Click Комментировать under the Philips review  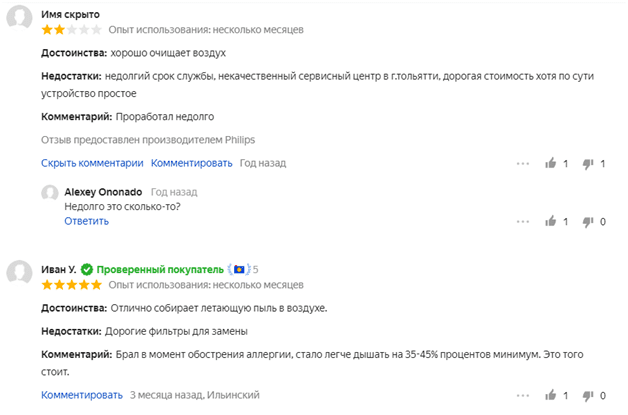(191, 163)
